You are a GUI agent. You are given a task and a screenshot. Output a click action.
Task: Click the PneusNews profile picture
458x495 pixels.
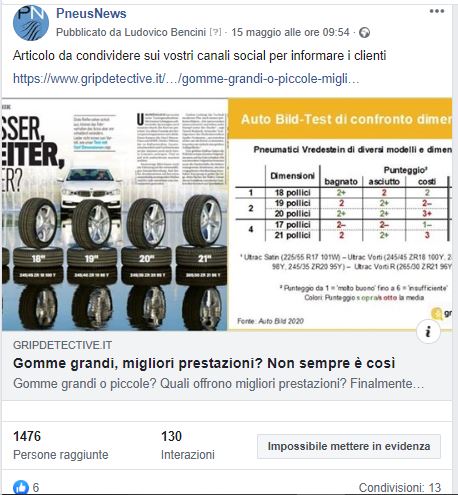click(31, 23)
